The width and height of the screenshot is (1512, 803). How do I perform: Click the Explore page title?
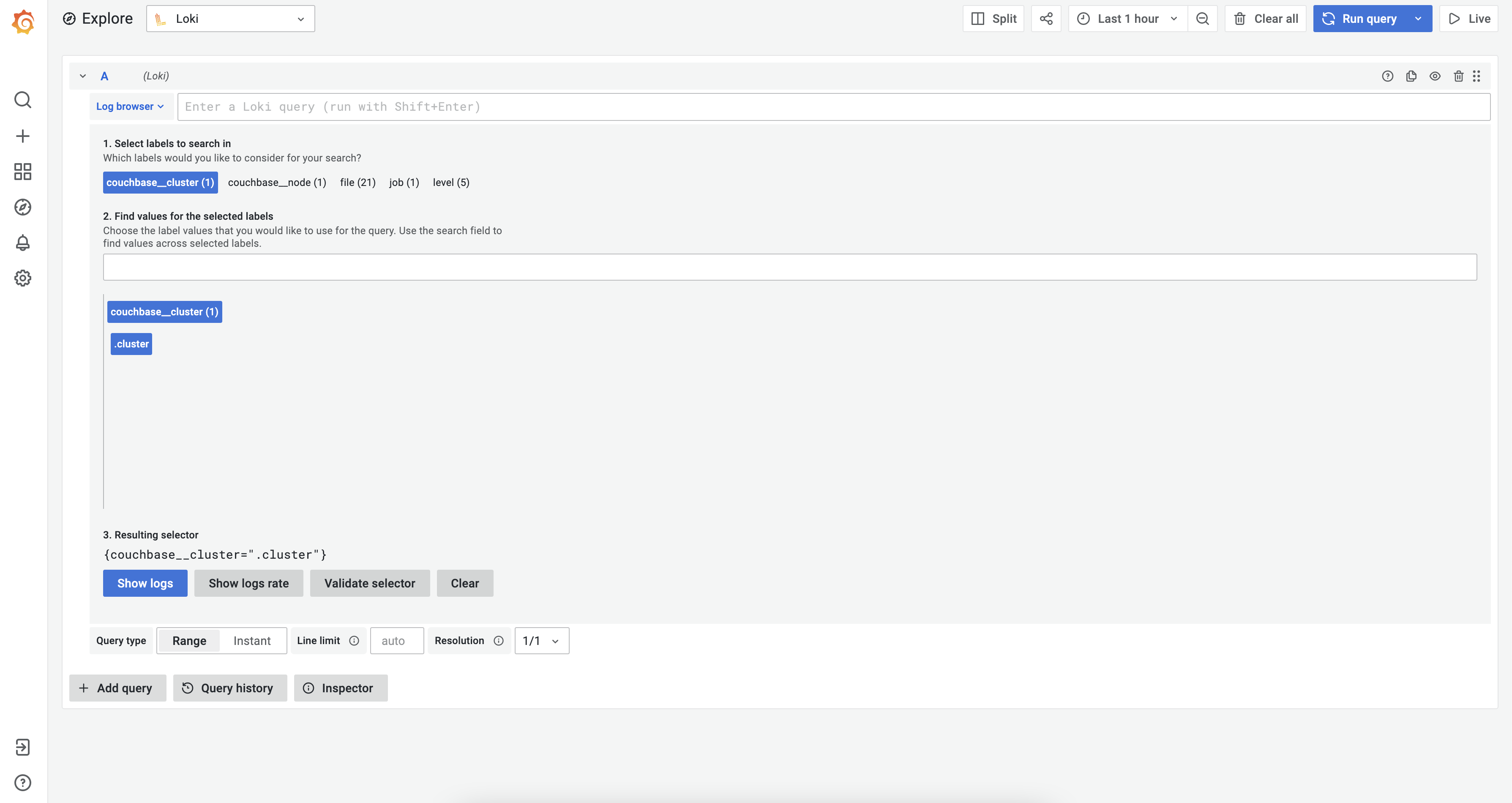(107, 19)
